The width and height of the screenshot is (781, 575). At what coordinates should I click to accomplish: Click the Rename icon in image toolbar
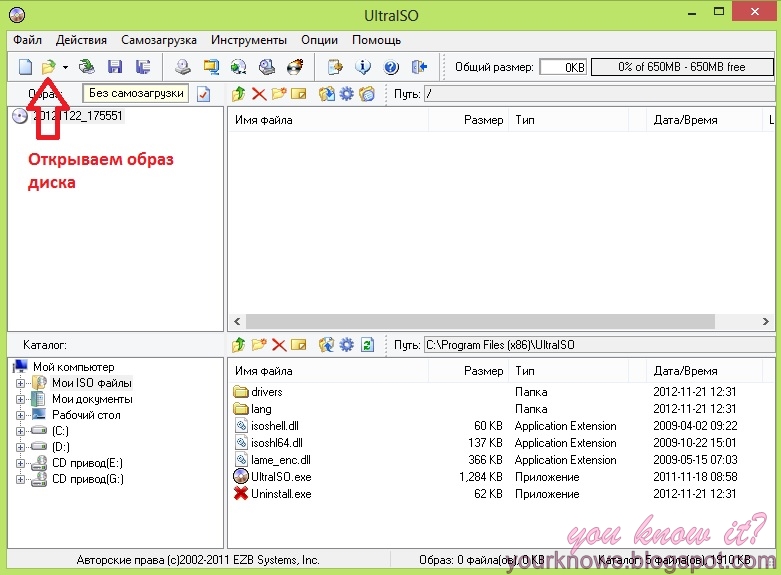tap(298, 94)
